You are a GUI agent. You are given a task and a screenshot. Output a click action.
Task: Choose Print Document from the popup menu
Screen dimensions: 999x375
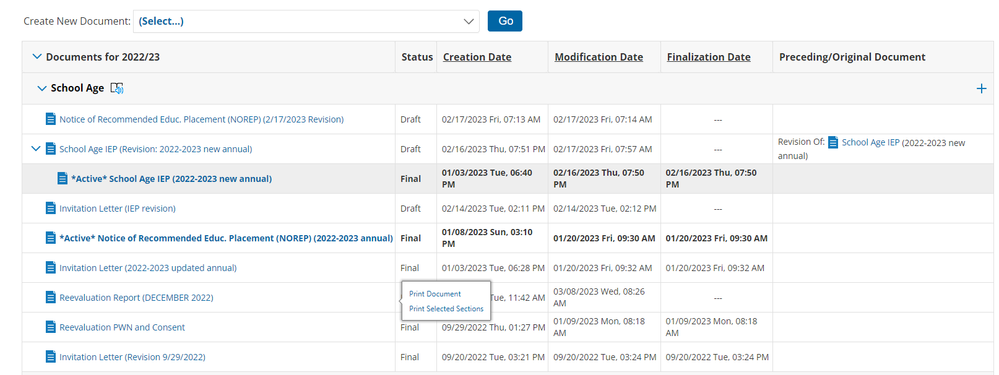(x=435, y=294)
